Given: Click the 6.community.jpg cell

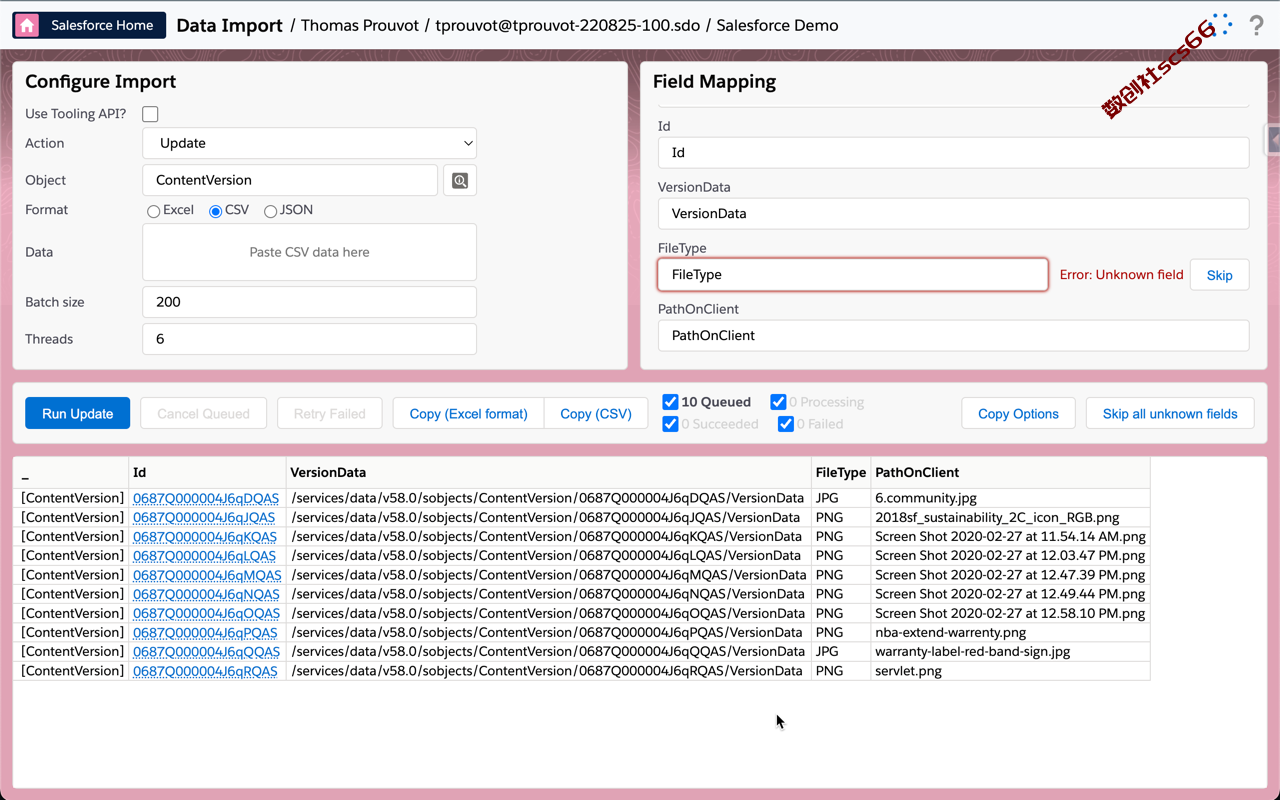Looking at the screenshot, I should (x=1010, y=498).
